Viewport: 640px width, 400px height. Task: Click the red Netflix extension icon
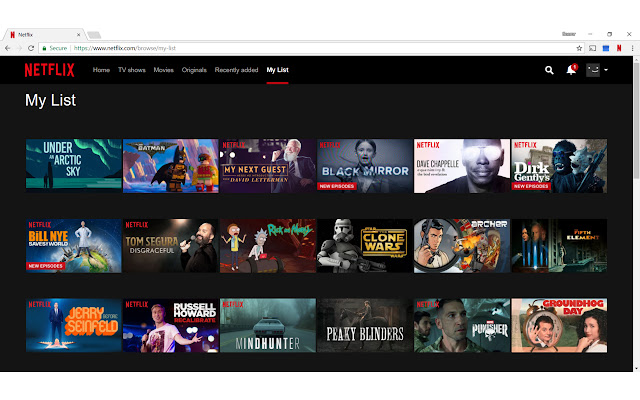pos(619,48)
